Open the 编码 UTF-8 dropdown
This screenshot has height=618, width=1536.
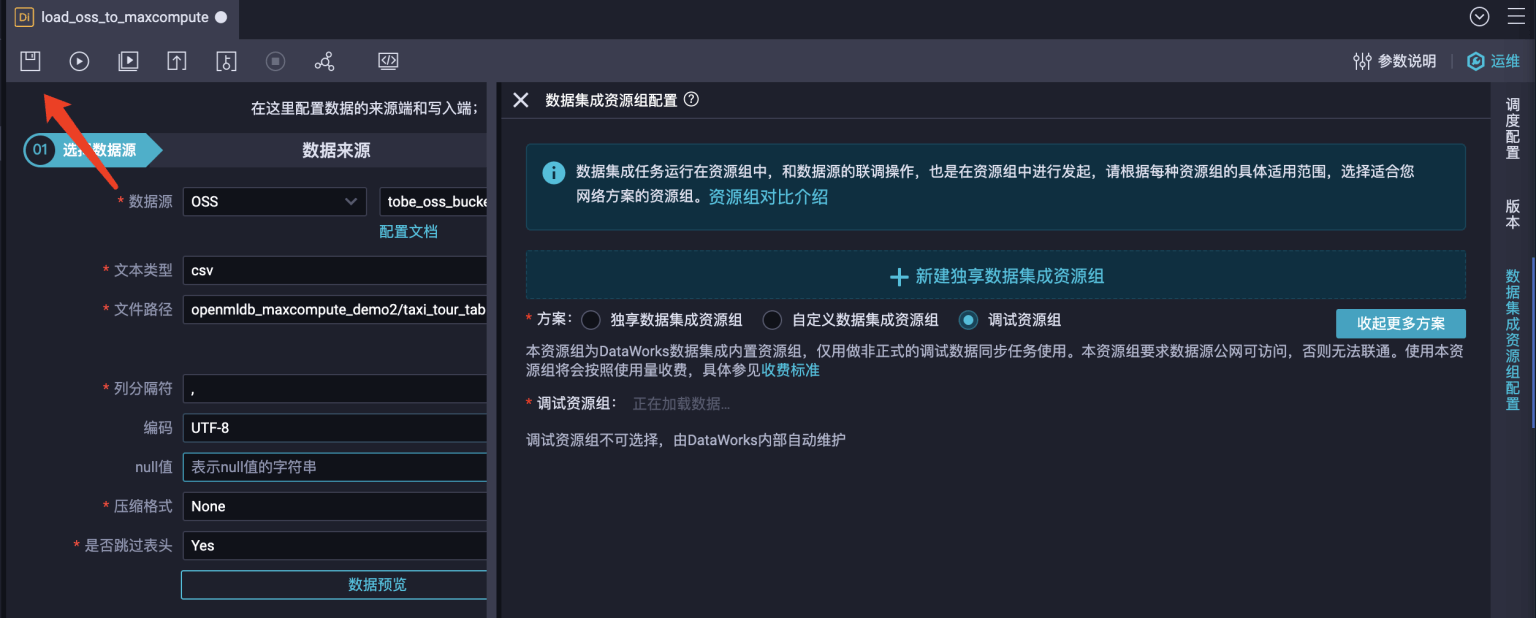[334, 427]
